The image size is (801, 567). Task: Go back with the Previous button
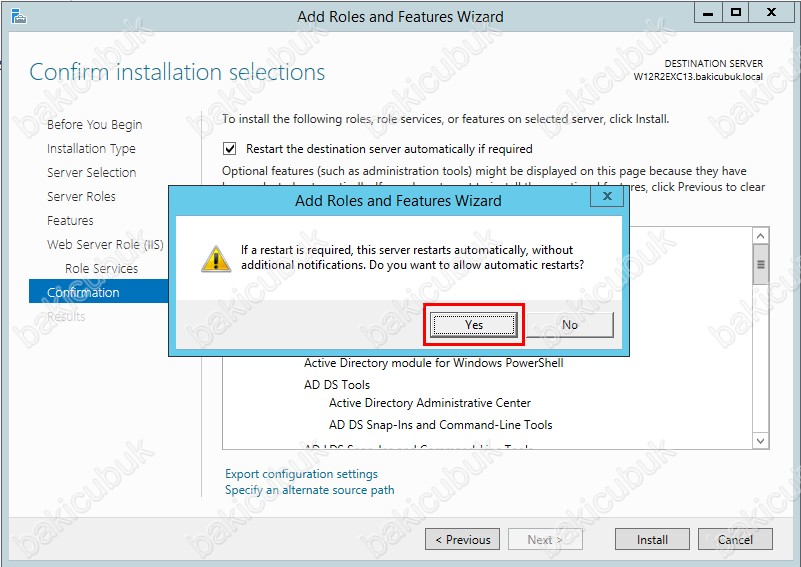[x=464, y=539]
